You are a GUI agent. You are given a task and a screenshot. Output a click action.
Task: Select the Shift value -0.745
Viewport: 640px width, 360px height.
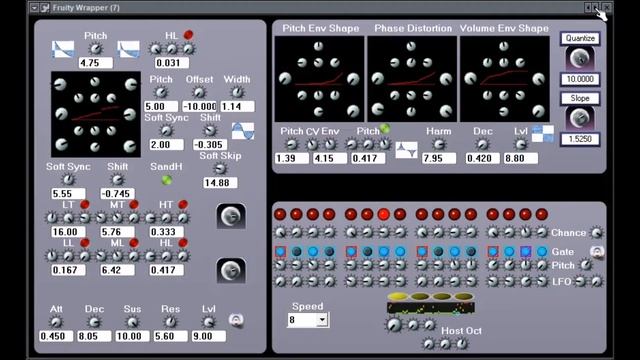tap(117, 193)
